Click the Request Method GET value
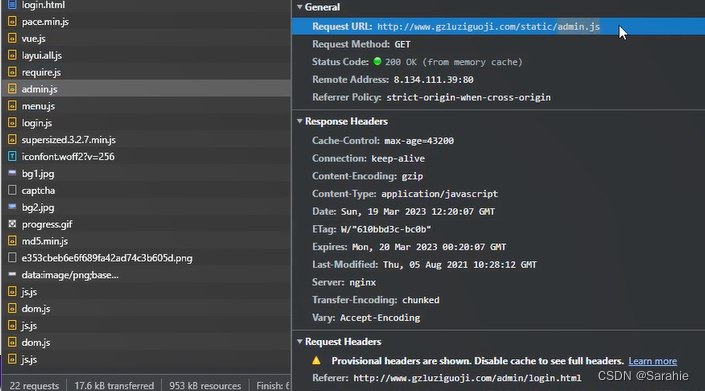Screen dimensions: 705x391 click(x=402, y=44)
